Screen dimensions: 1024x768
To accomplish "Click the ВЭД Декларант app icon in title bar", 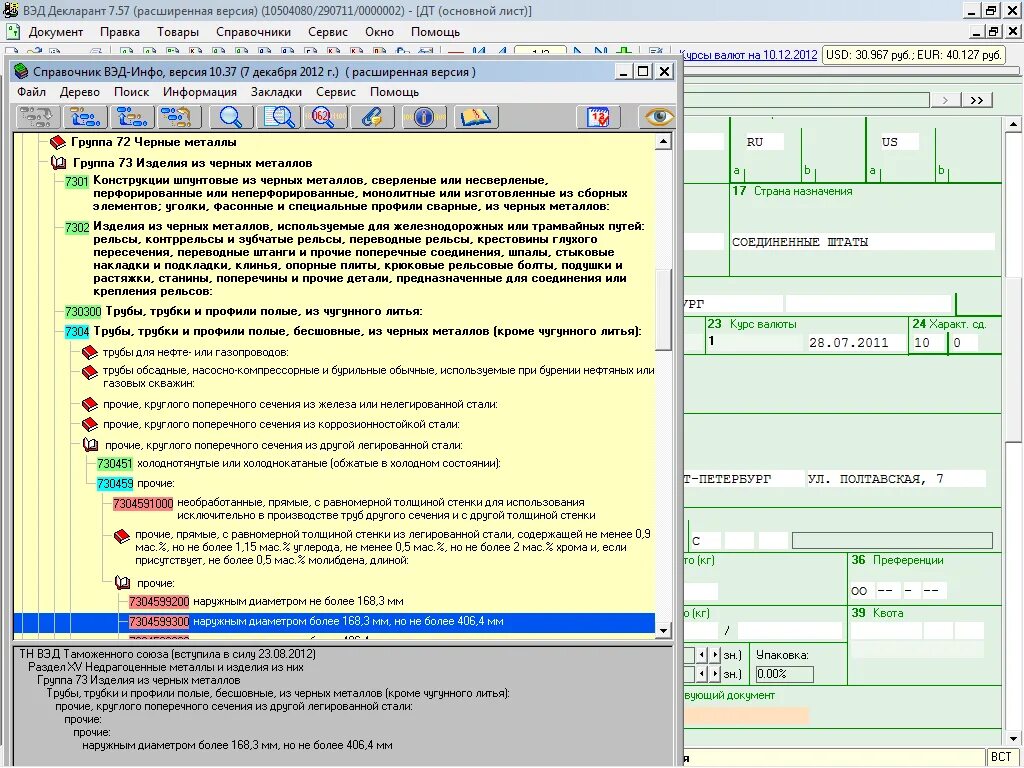I will (x=10, y=10).
